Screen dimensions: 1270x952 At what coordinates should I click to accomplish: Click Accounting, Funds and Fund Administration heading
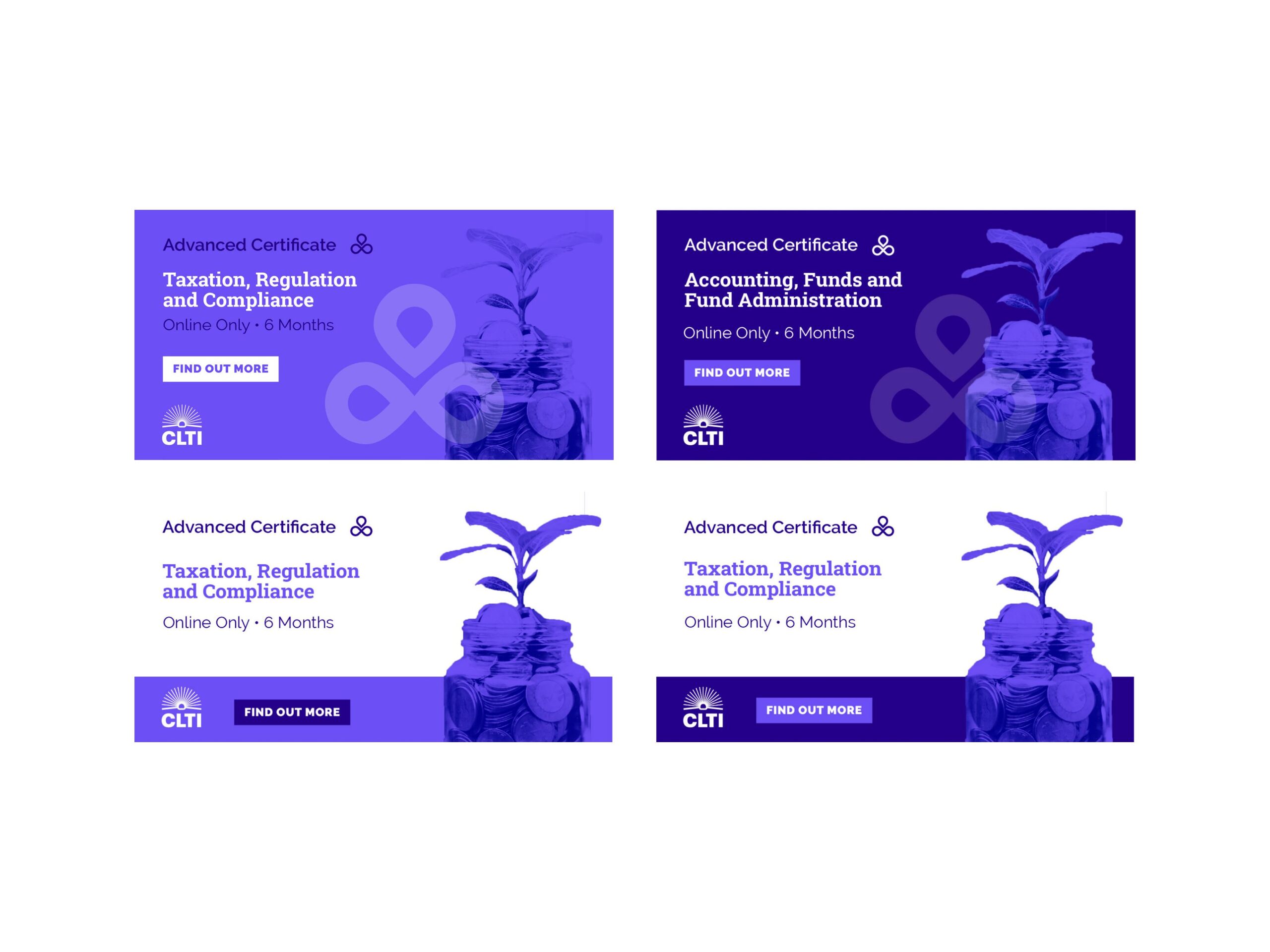pos(793,290)
